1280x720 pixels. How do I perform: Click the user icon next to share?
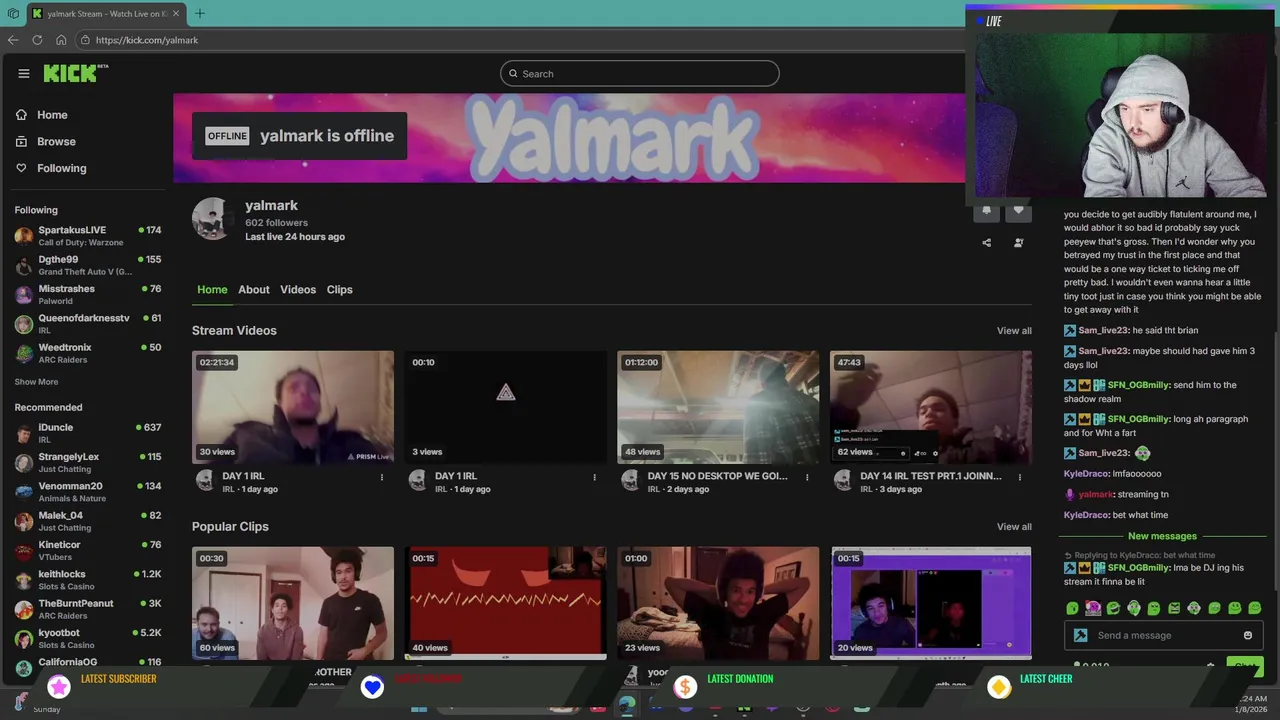point(1018,242)
